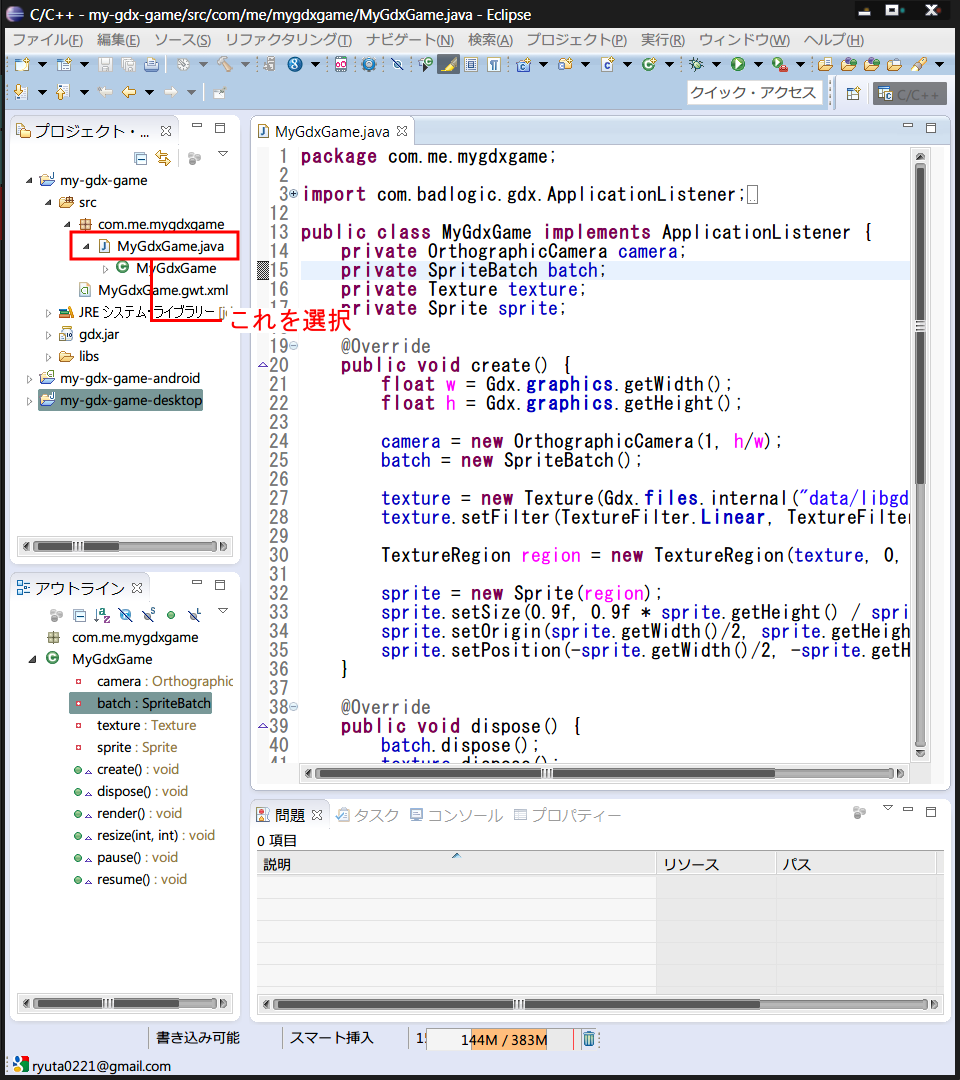Collapse the com.me.mygdxgame package node
This screenshot has height=1080, width=960.
pos(67,223)
